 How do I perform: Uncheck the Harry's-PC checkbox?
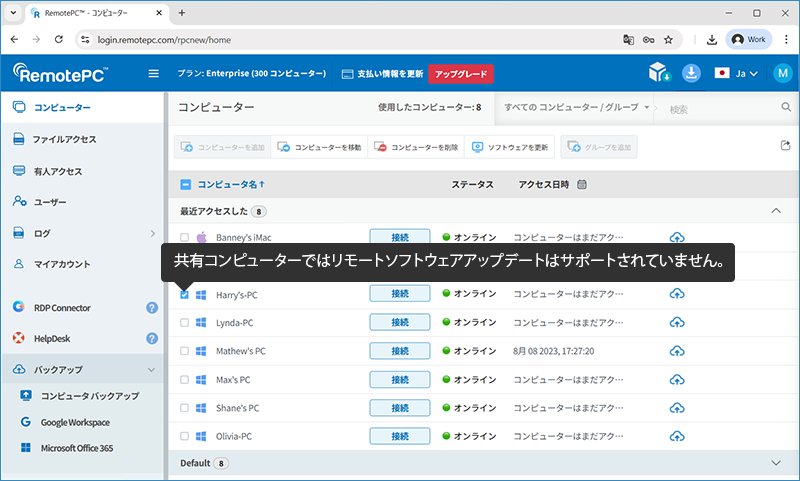click(x=184, y=295)
